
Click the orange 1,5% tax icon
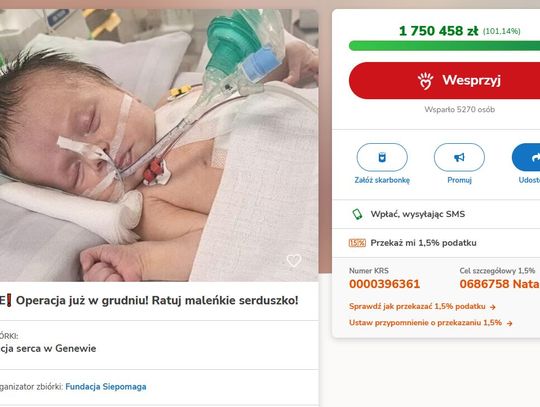pos(357,243)
